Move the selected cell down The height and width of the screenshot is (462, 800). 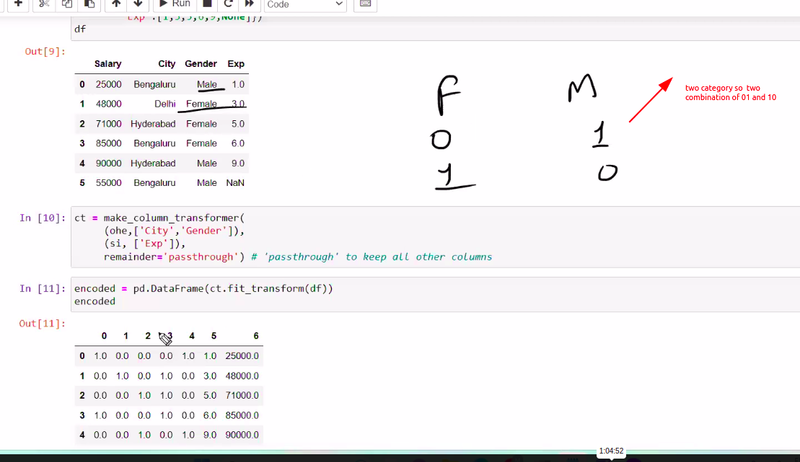[x=139, y=4]
